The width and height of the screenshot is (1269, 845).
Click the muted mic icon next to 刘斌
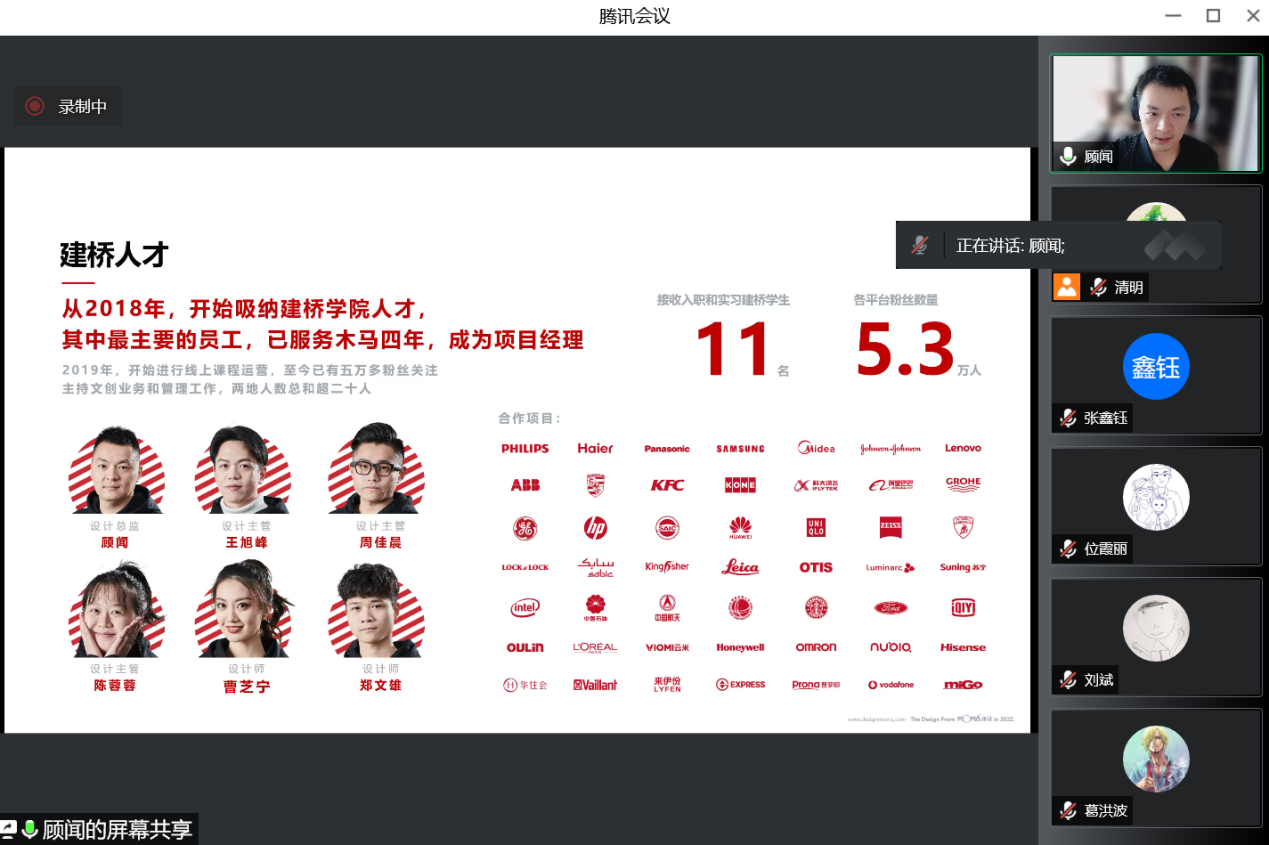pyautogui.click(x=1068, y=680)
